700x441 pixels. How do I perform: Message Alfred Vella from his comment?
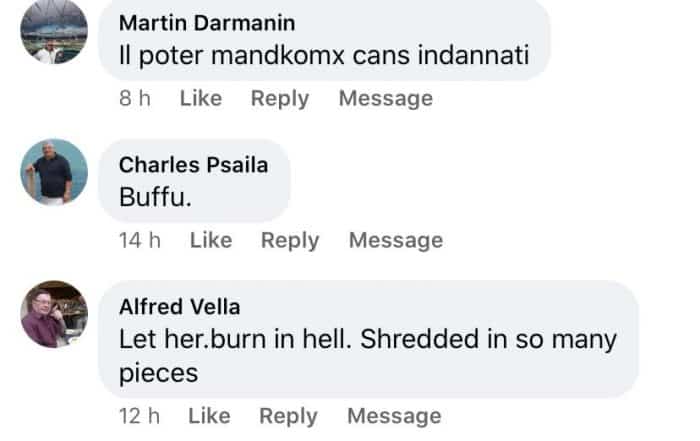(393, 416)
